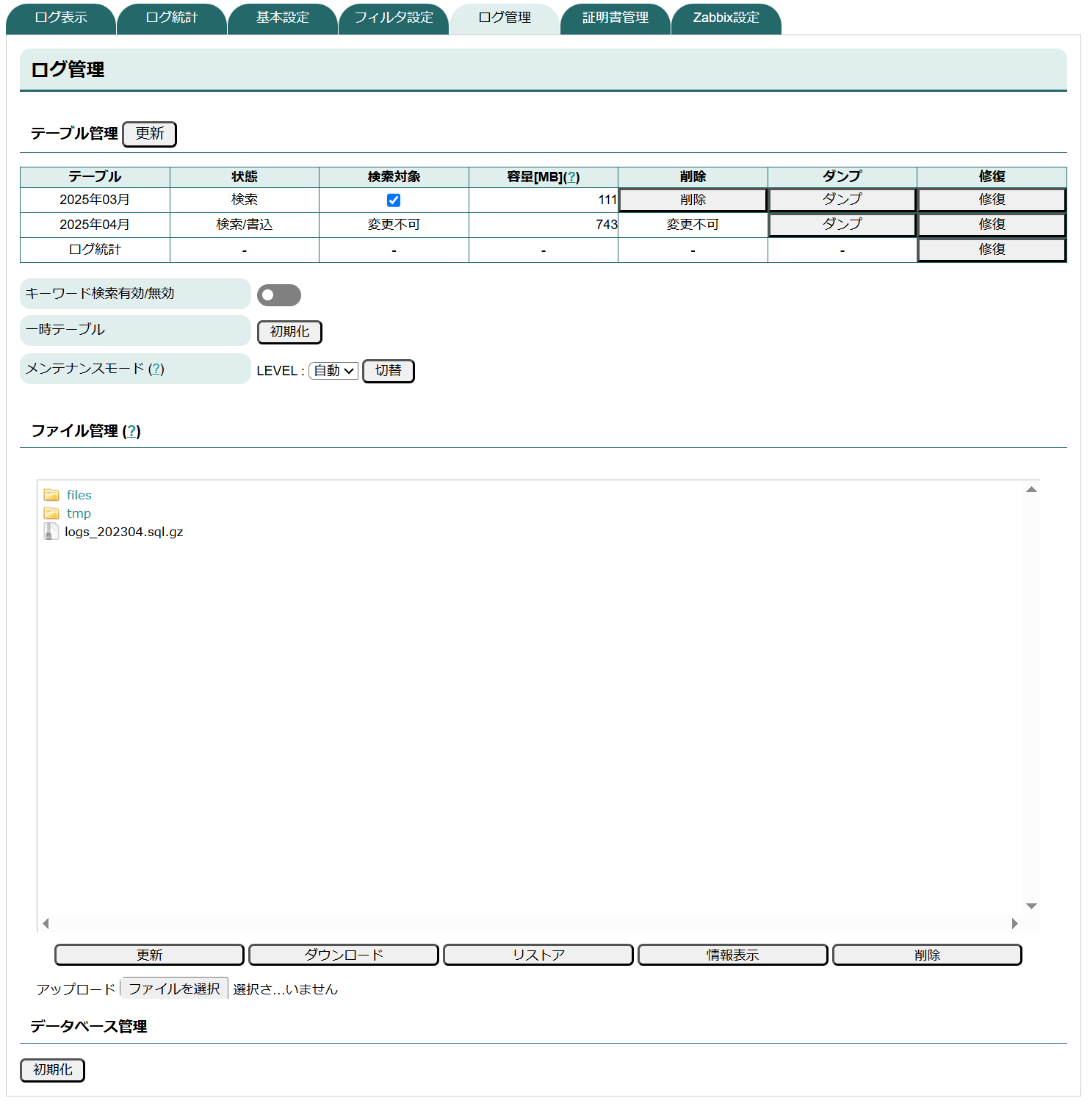Repair the 2025年03月 table
The height and width of the screenshot is (1120, 1090).
[992, 200]
